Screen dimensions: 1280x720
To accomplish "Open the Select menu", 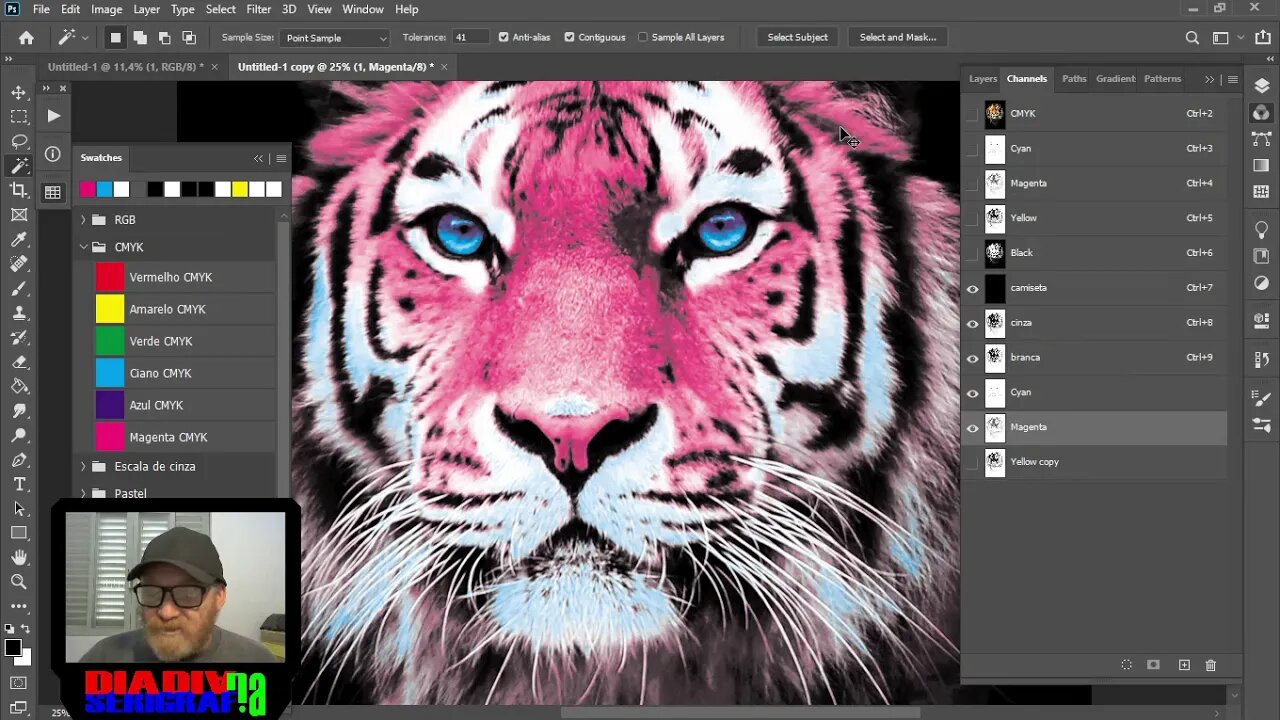I will click(221, 9).
